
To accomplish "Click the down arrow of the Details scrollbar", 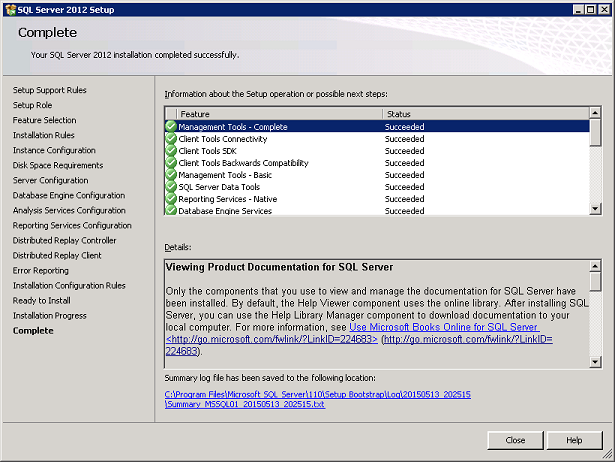I will click(595, 362).
